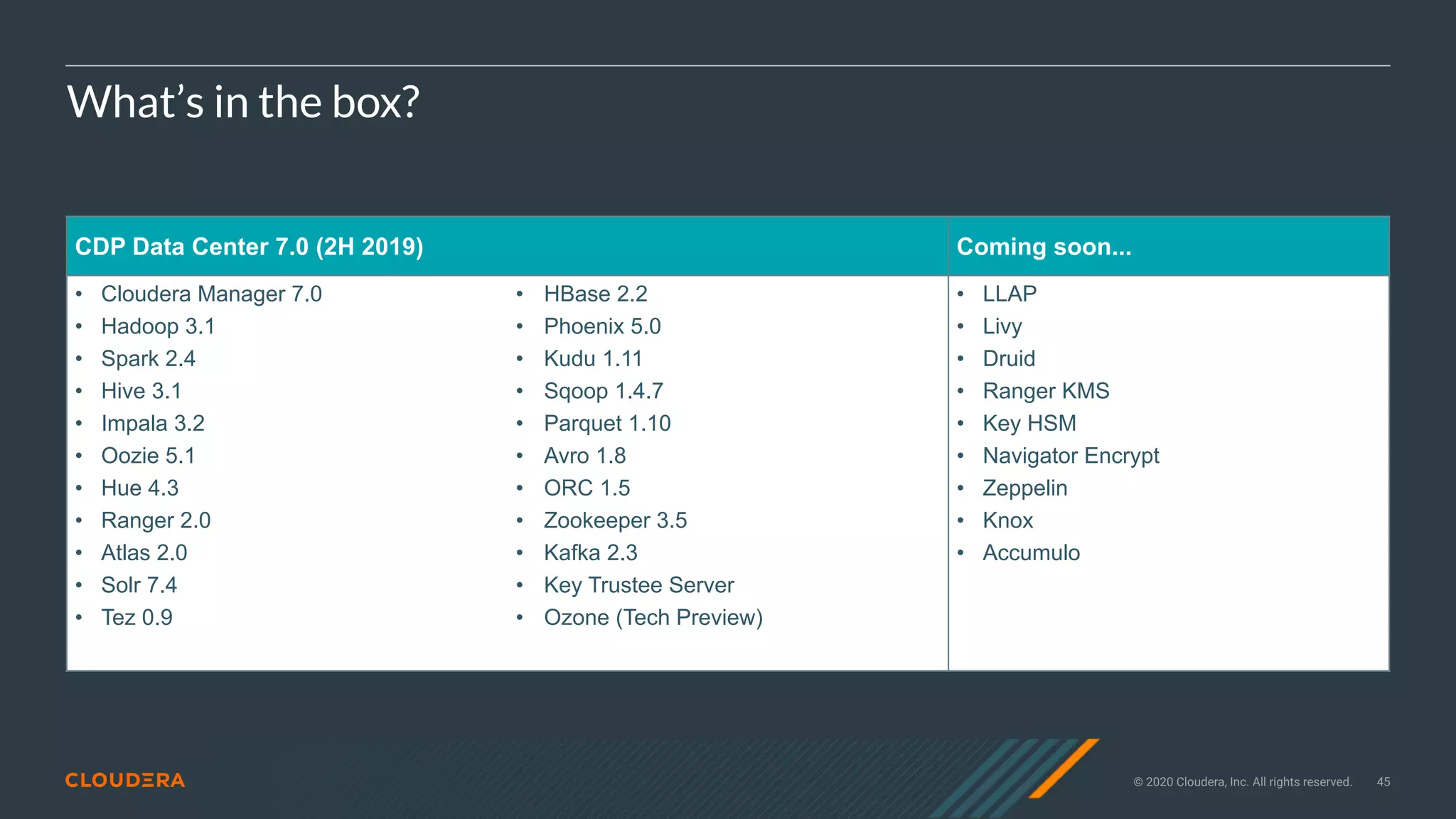Pick the 'Zookeeper 3.5' bullet
The width and height of the screenshot is (1456, 819).
(616, 520)
